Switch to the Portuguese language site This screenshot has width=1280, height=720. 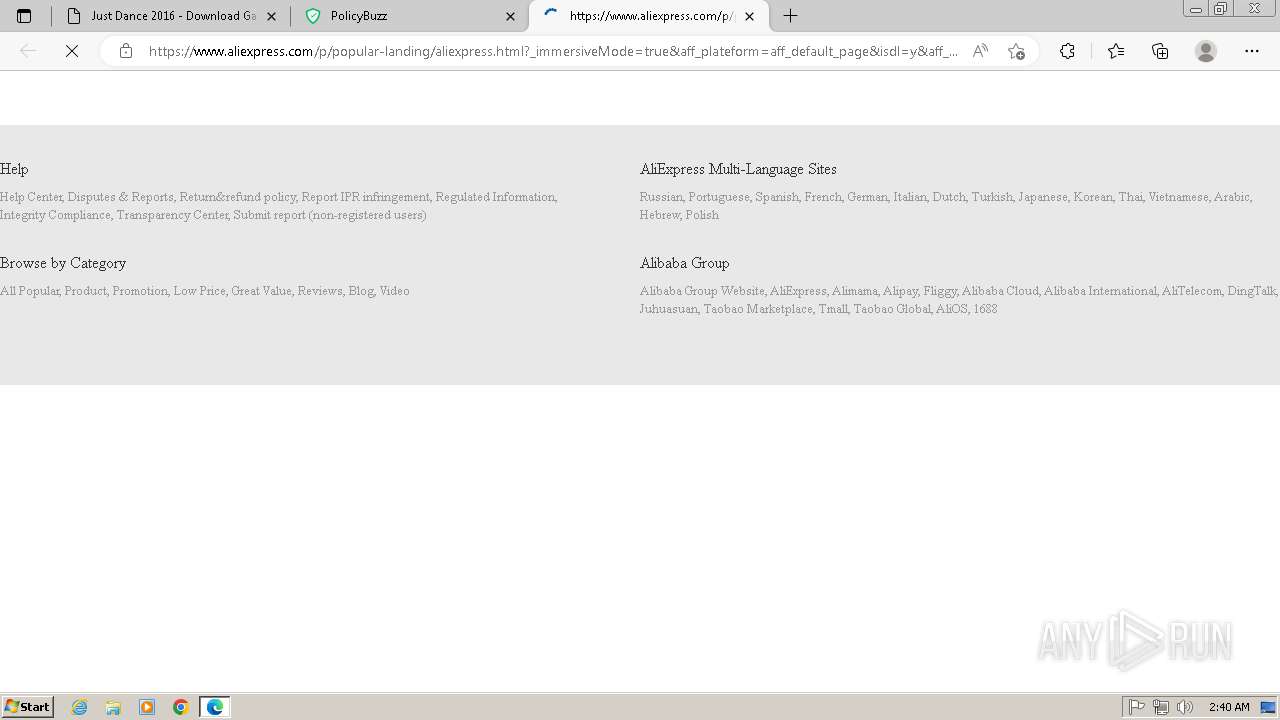pyautogui.click(x=718, y=197)
